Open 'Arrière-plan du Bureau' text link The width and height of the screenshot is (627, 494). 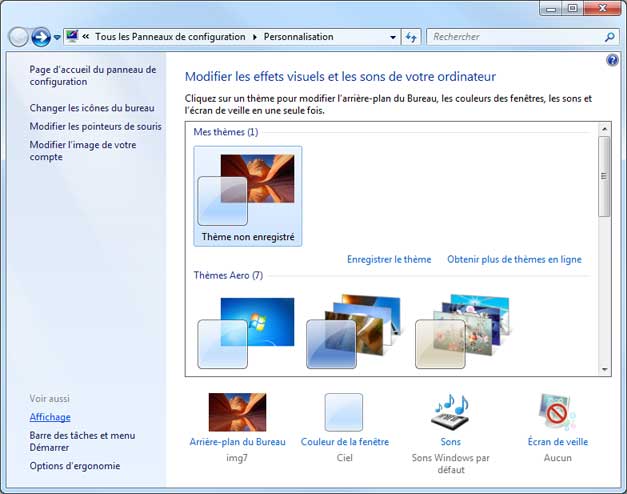click(238, 442)
